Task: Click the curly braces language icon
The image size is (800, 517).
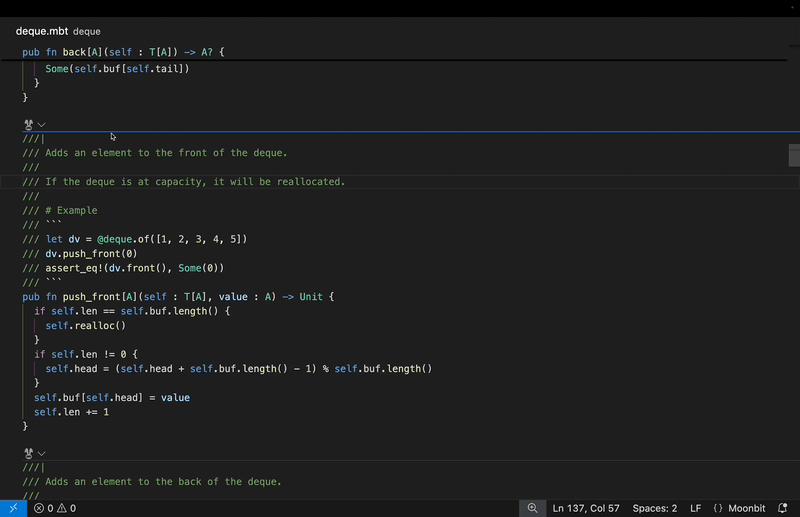Action: pos(718,508)
